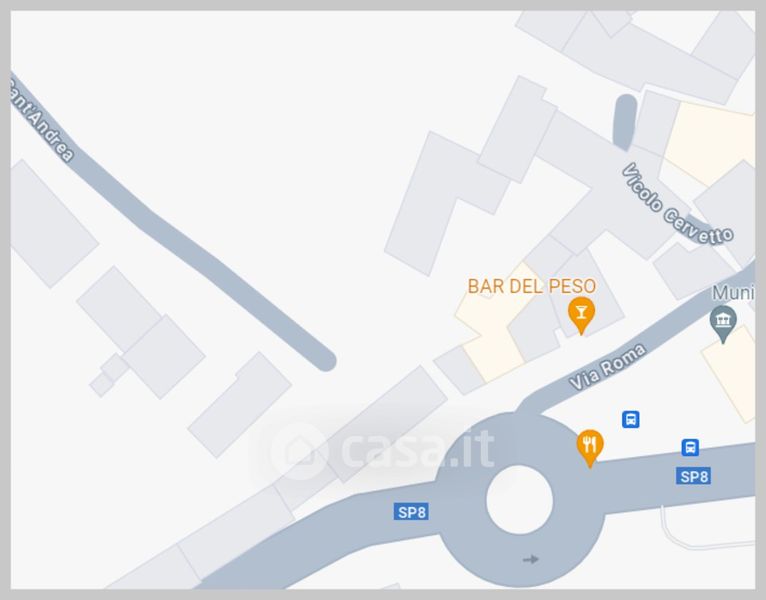The height and width of the screenshot is (600, 766).
Task: Open the municipal building marker icon
Action: tap(723, 324)
